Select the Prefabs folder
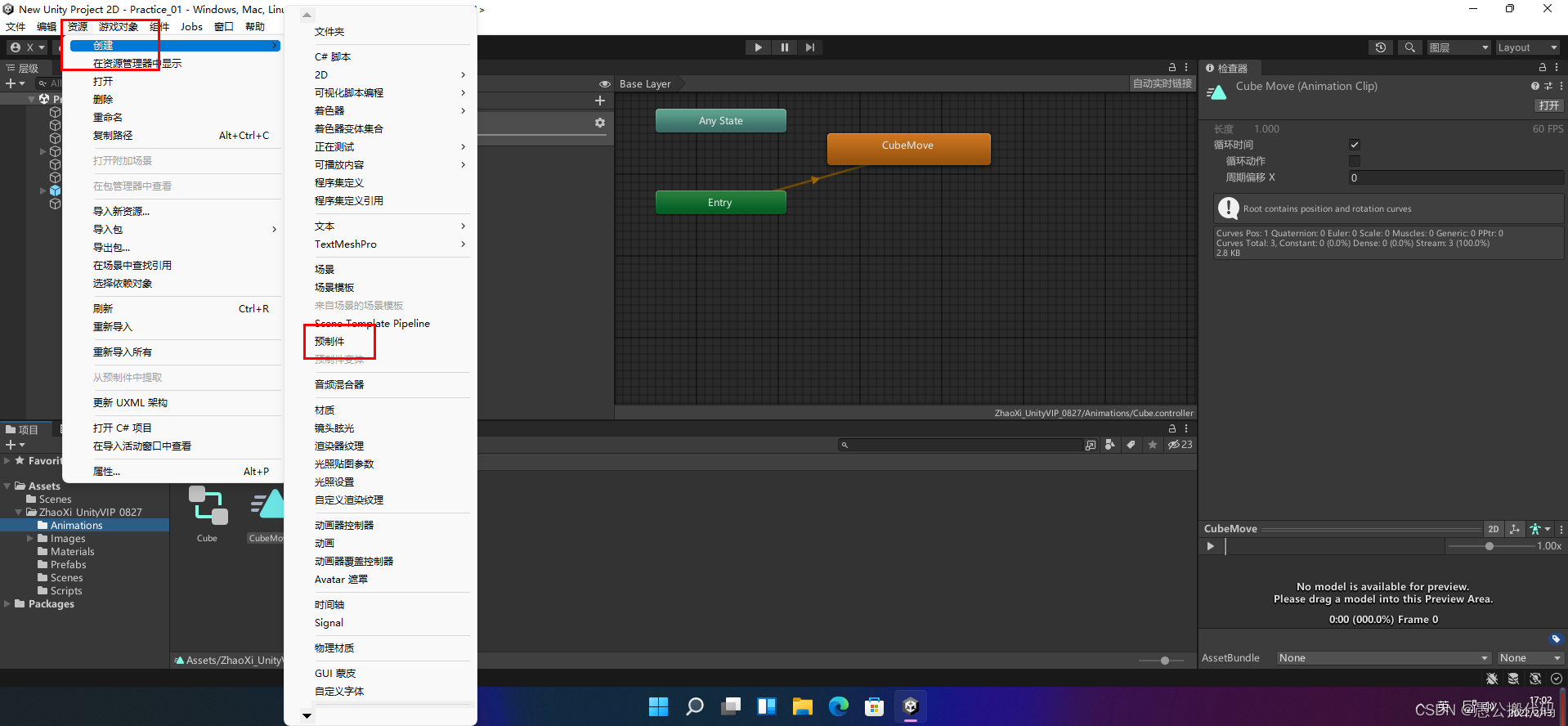Image resolution: width=1568 pixels, height=726 pixels. 69,565
